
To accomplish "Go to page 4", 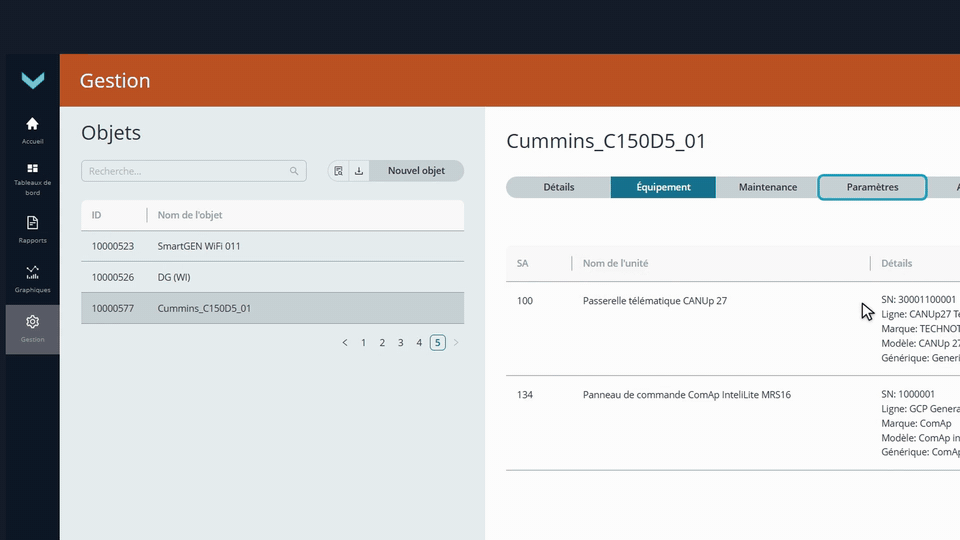I will pos(419,342).
